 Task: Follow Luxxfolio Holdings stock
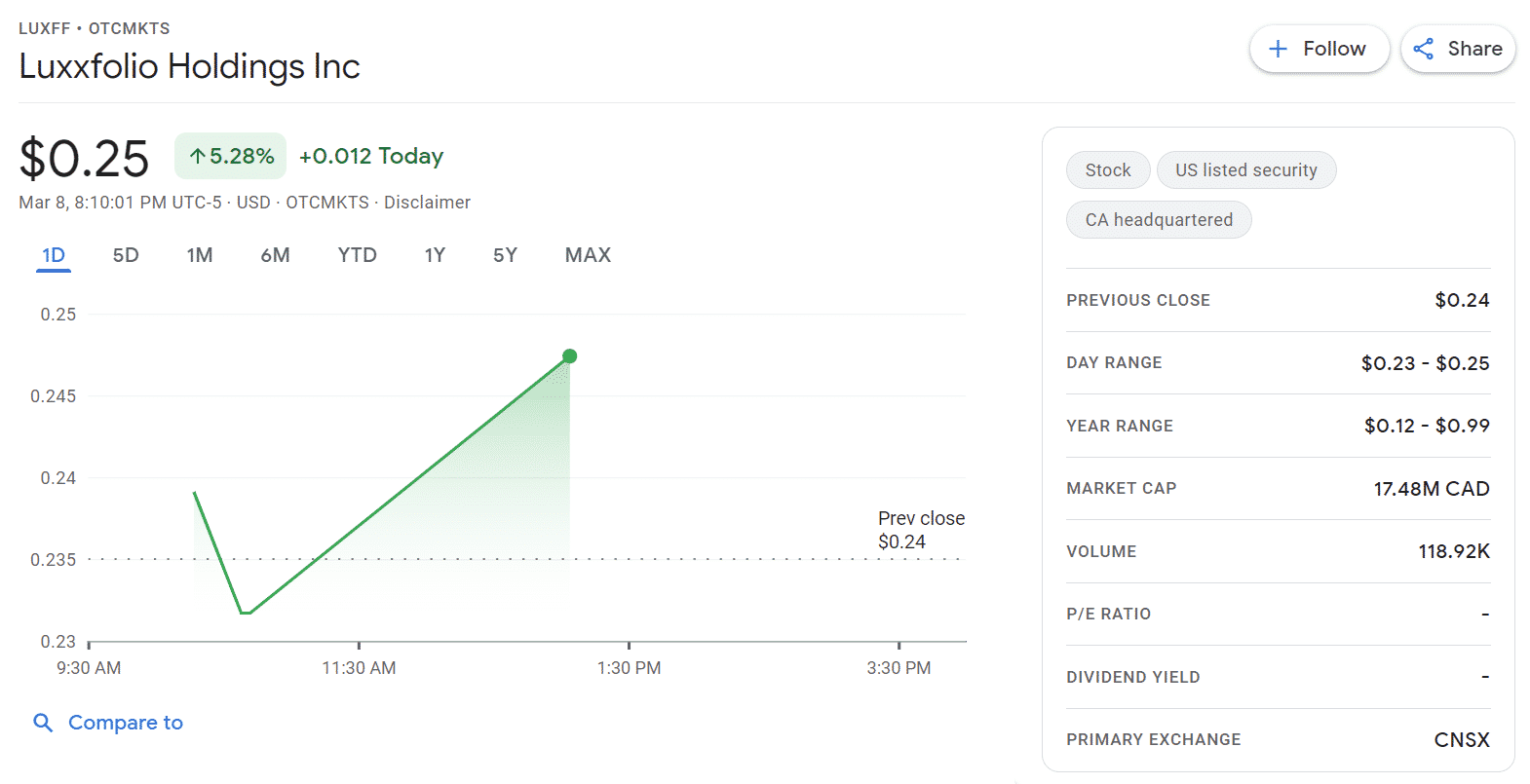tap(1320, 49)
